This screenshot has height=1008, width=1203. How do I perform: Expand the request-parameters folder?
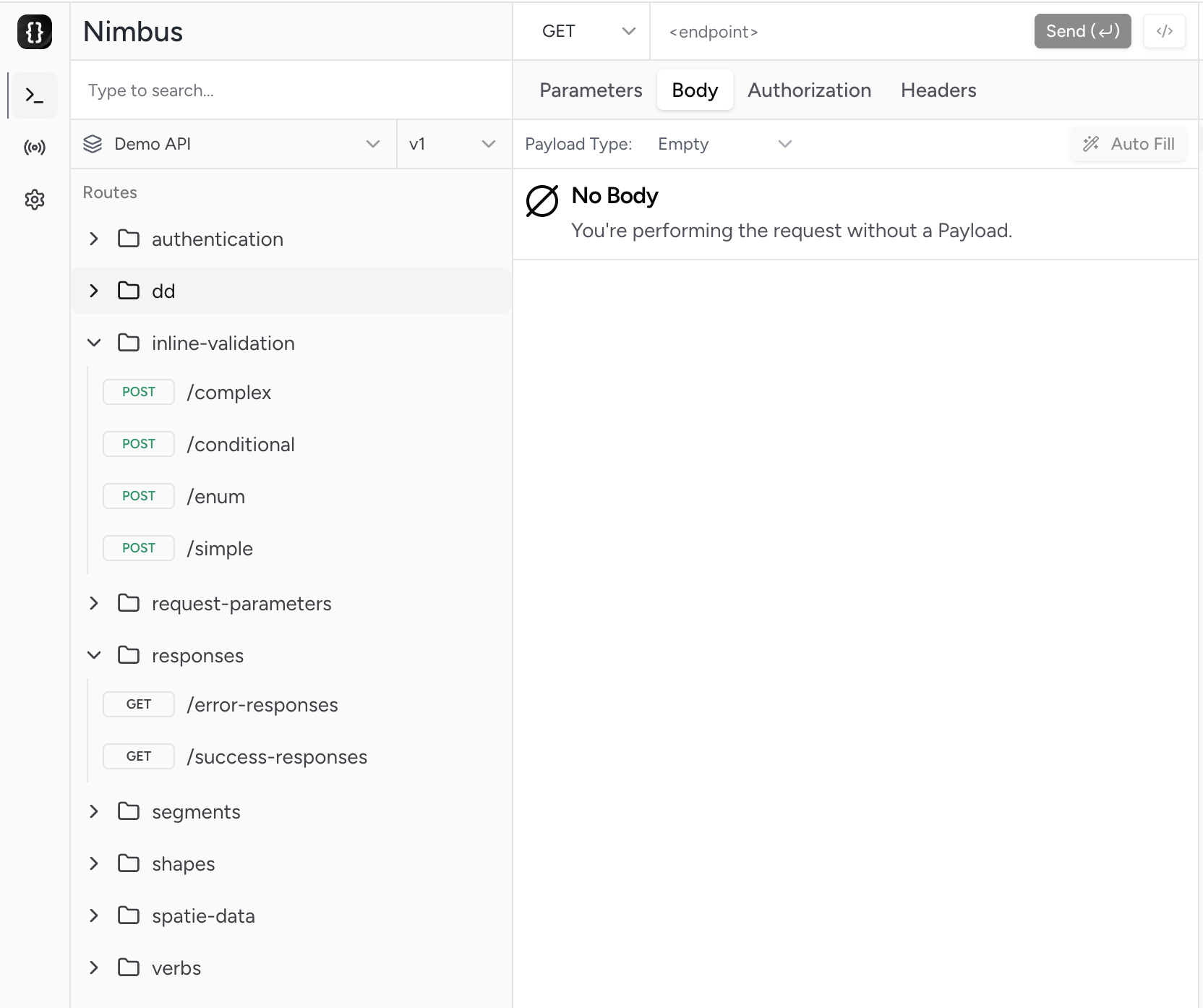tap(94, 603)
